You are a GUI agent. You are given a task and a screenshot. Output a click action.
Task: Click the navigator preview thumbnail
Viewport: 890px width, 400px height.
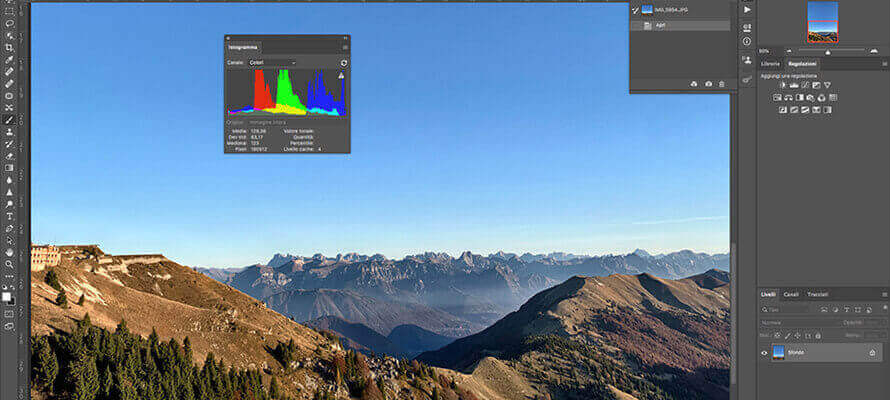click(822, 21)
